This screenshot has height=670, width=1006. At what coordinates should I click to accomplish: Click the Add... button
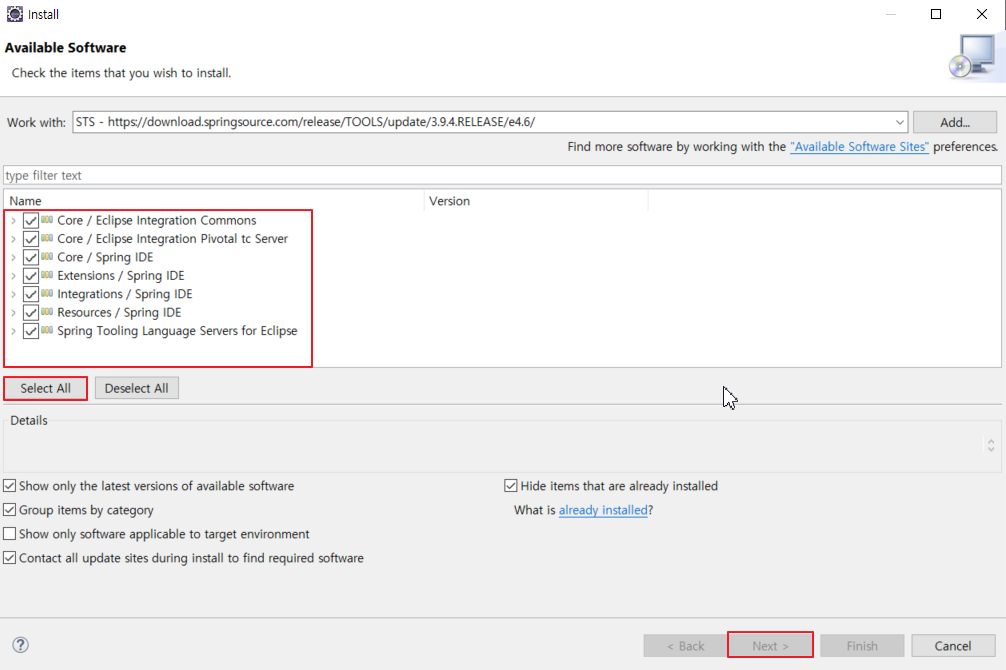(x=955, y=122)
